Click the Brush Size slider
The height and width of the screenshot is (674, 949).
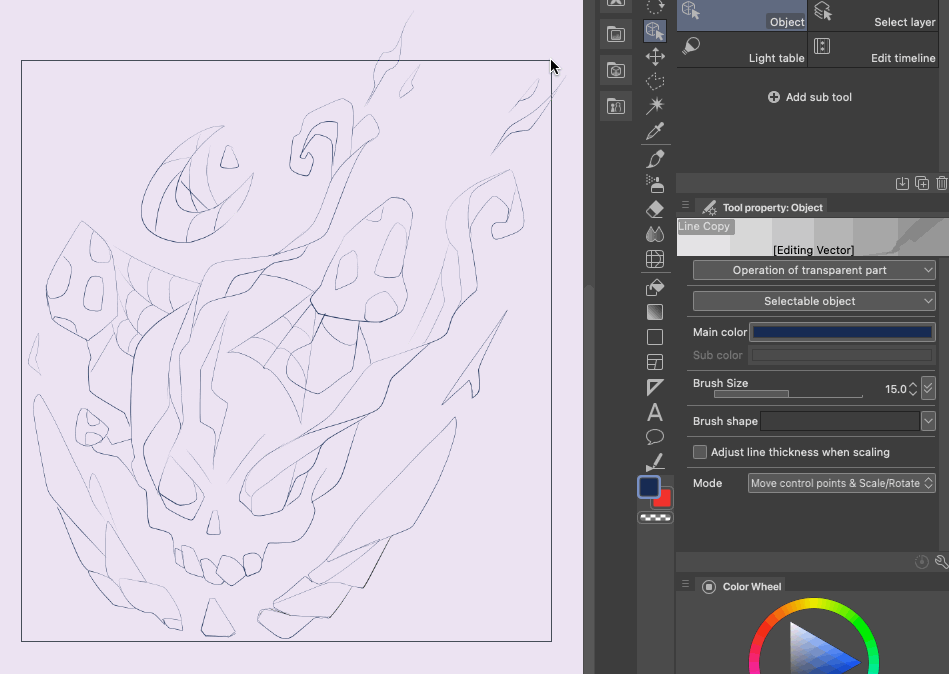788,394
